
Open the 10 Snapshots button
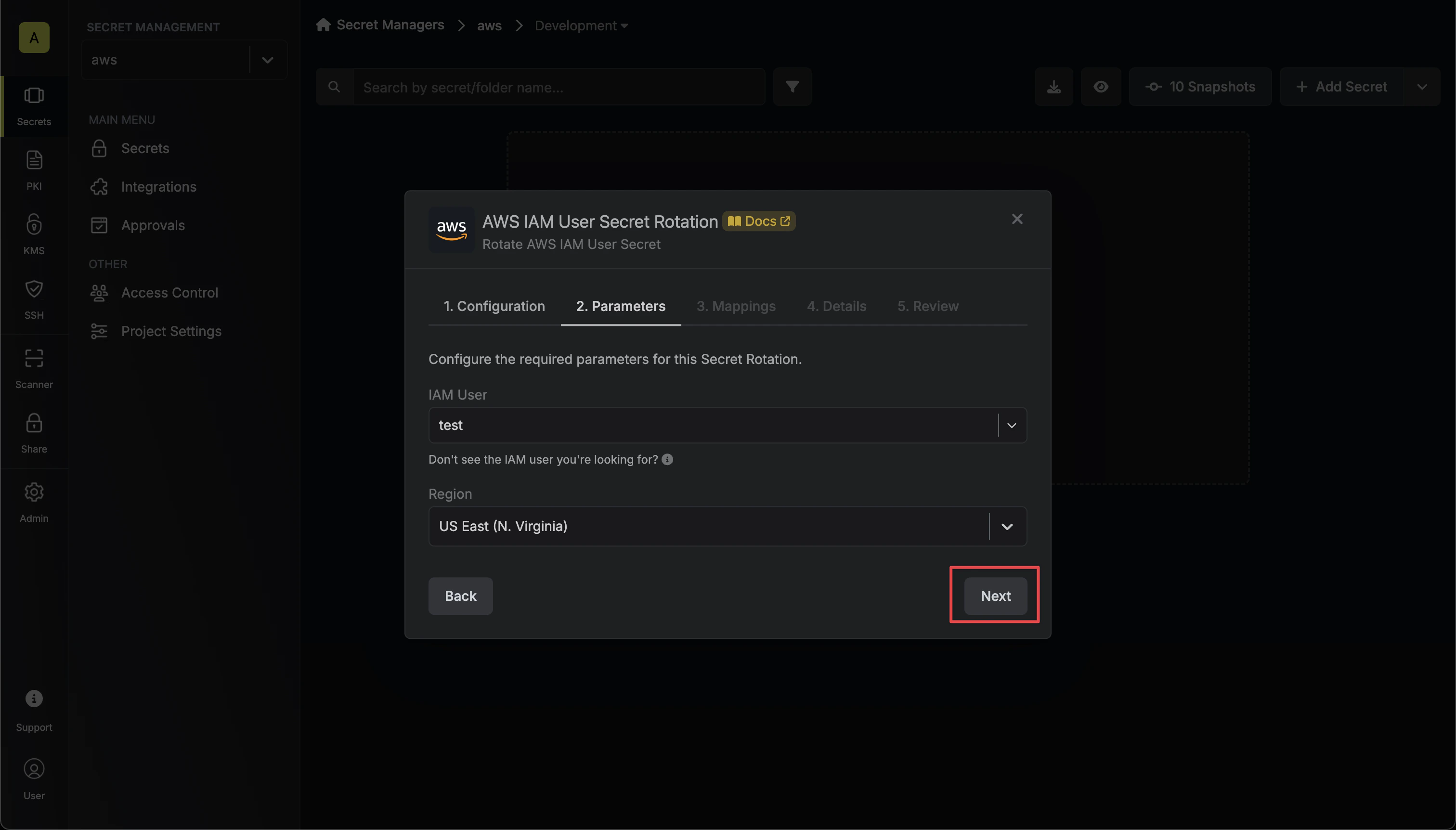(1200, 87)
